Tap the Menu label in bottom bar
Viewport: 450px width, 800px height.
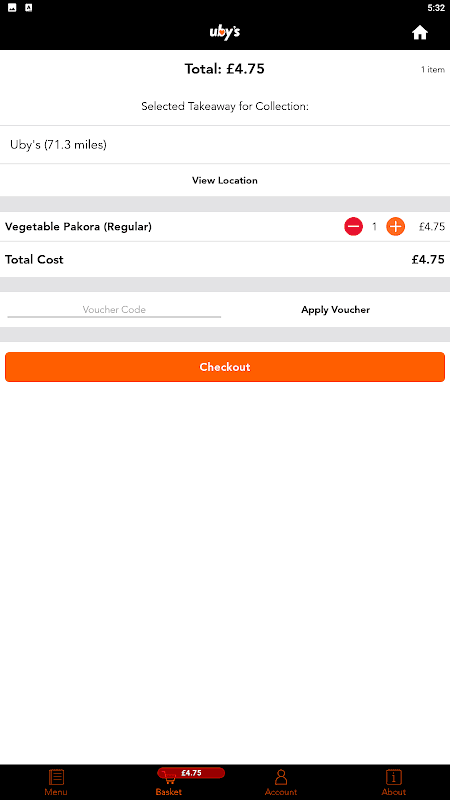56,792
